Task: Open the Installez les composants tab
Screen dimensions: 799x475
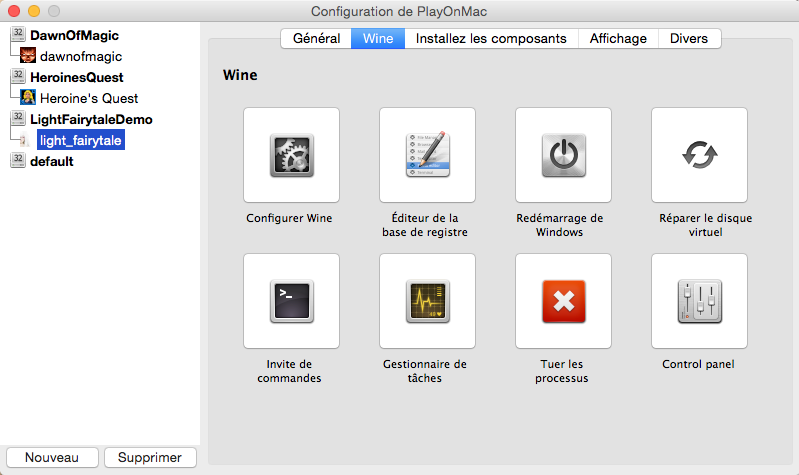Action: pyautogui.click(x=491, y=39)
